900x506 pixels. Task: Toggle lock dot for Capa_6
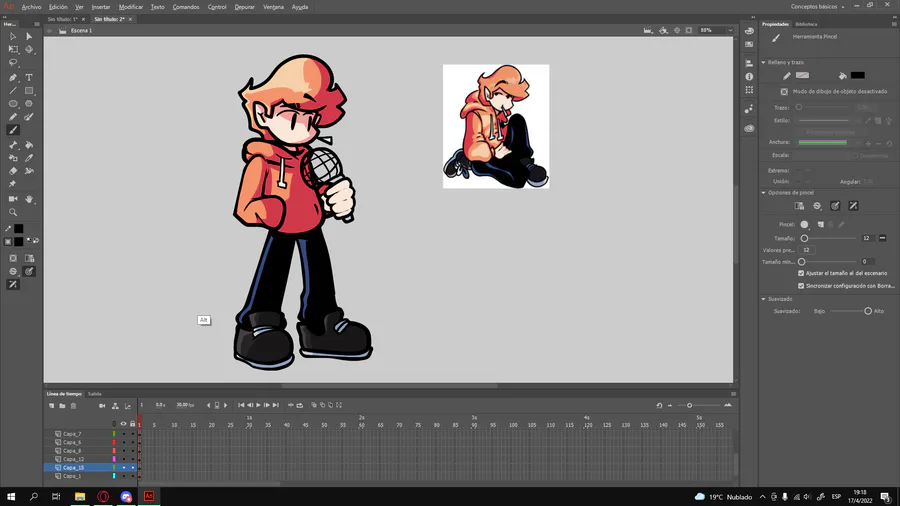[x=133, y=442]
